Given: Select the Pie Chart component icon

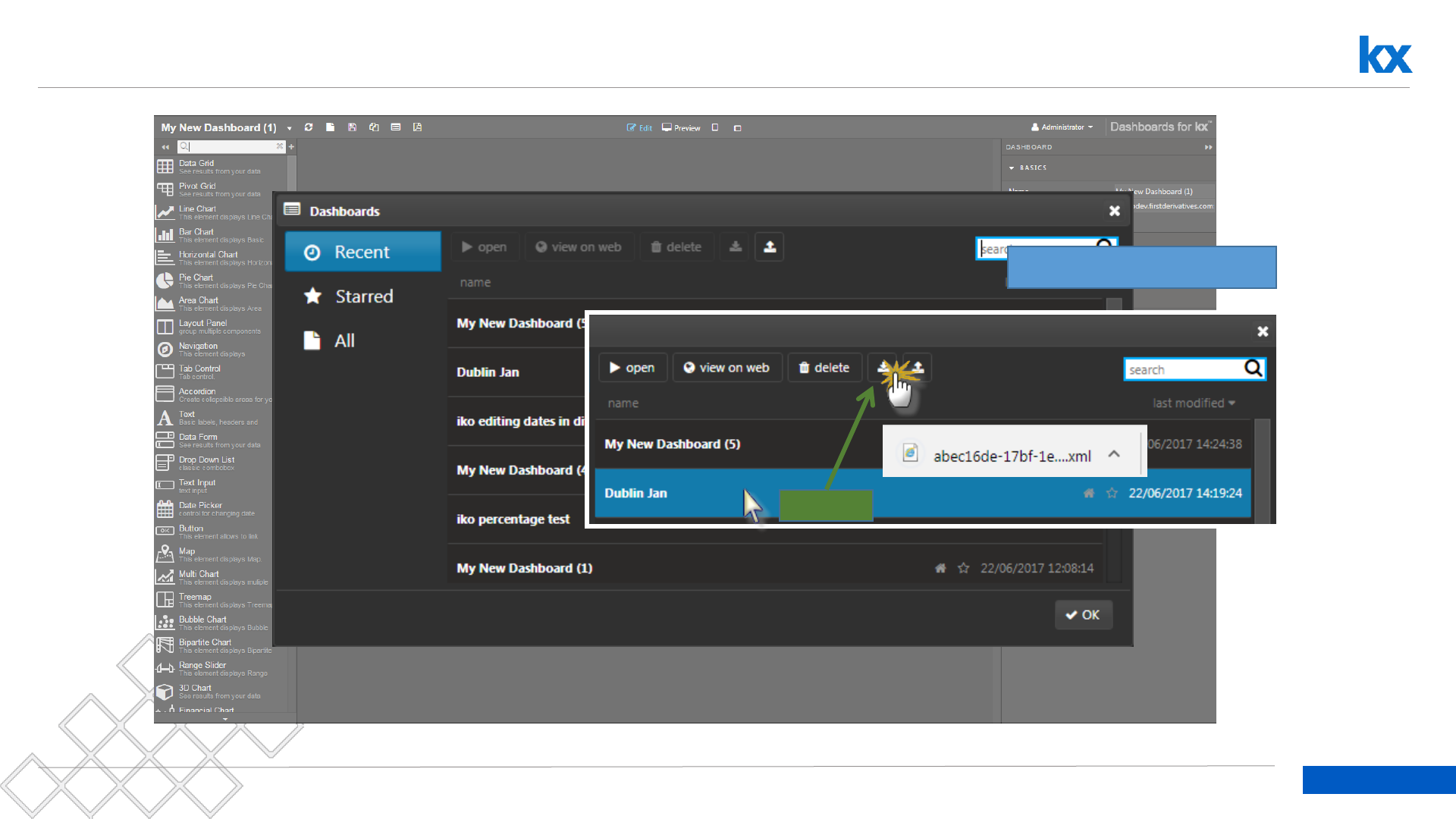Looking at the screenshot, I should (165, 281).
